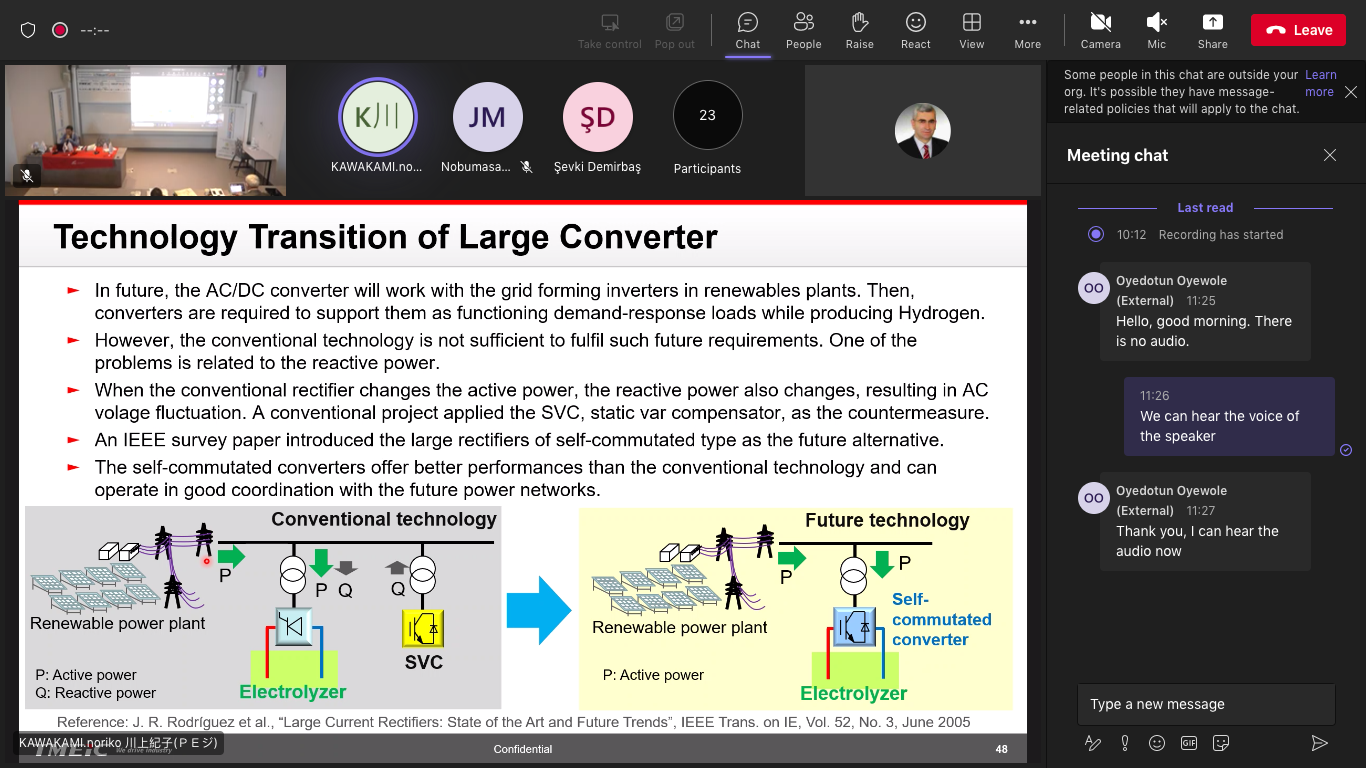Select the conference room video thumbnail
This screenshot has width=1366, height=768.
pyautogui.click(x=146, y=130)
